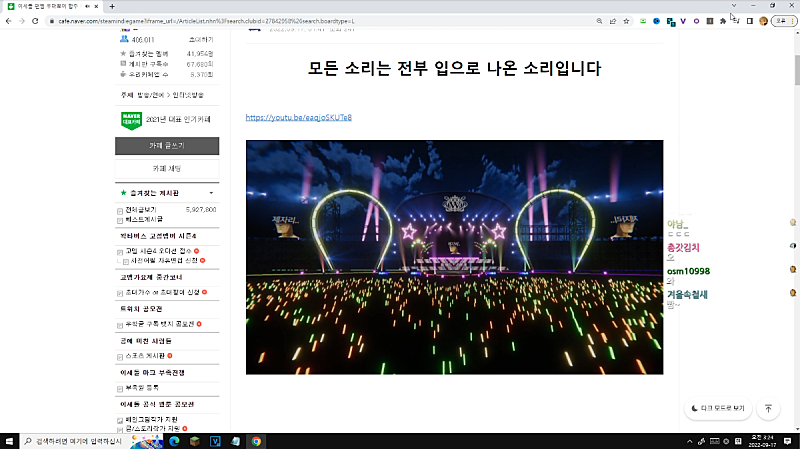The width and height of the screenshot is (800, 449).
Task: Open the Chrome tab search chevron
Action: click(735, 6)
